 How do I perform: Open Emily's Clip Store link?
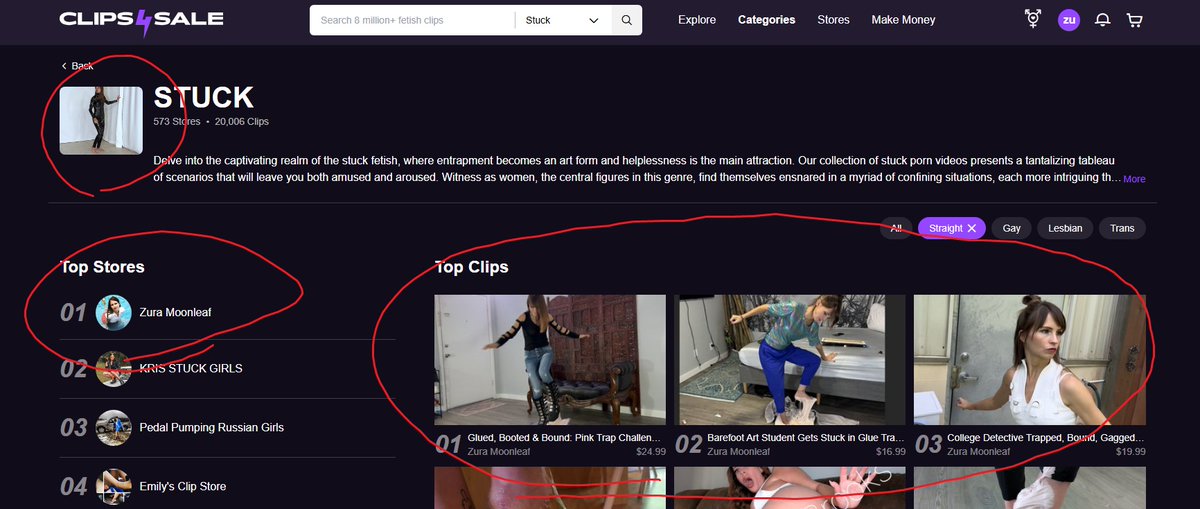pos(183,486)
